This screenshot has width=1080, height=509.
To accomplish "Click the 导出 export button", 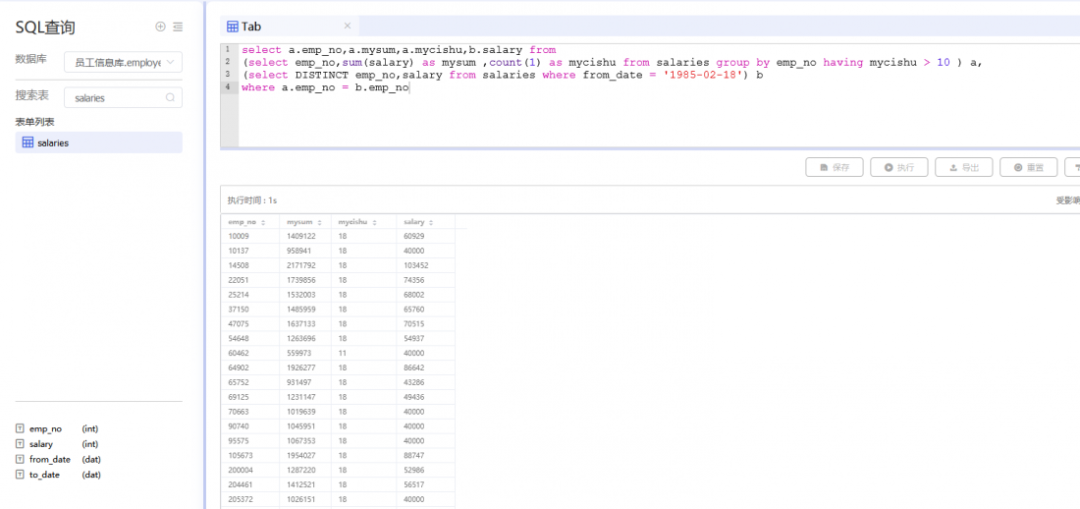I will point(964,167).
